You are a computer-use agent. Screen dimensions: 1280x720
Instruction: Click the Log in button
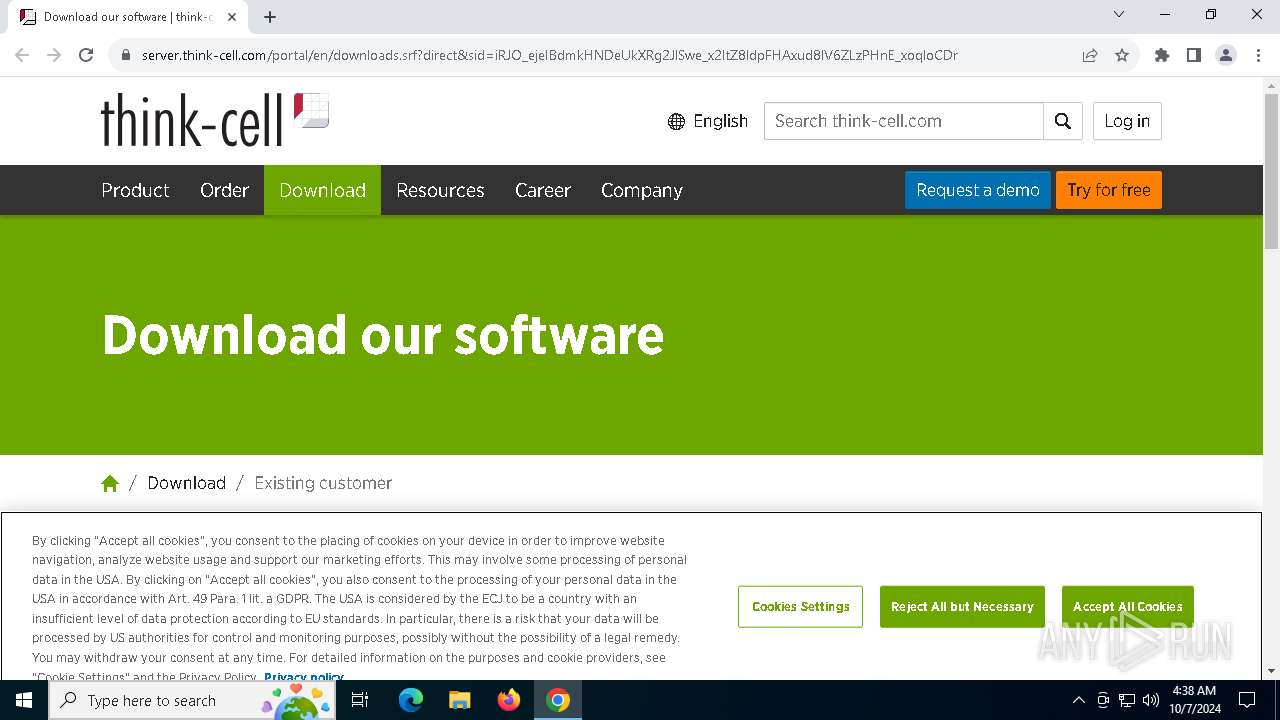[1127, 121]
